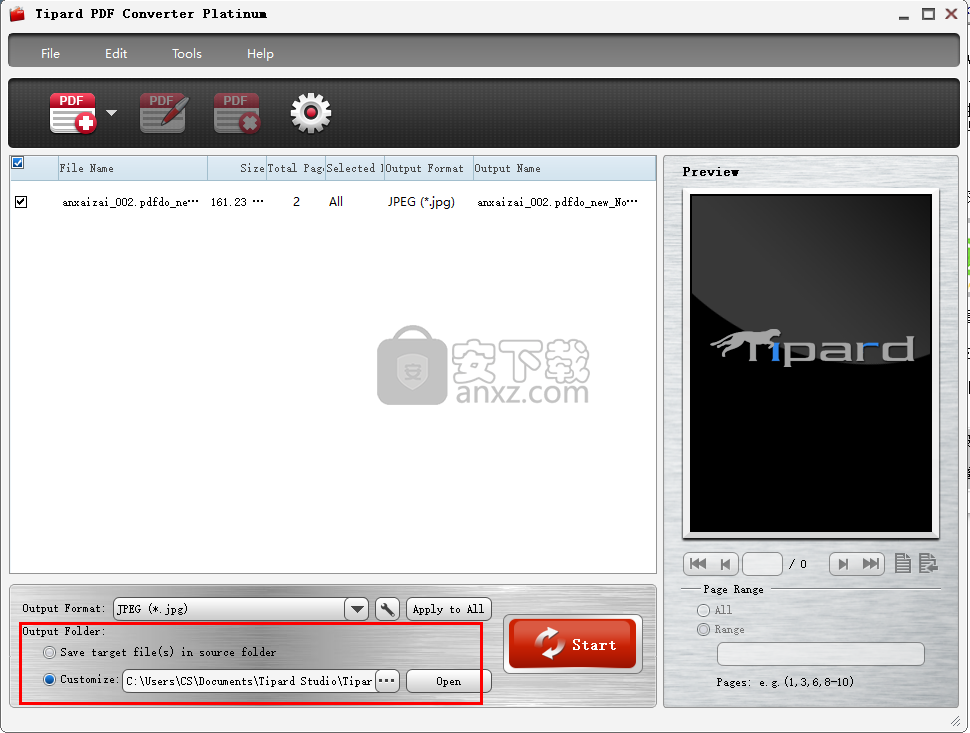The image size is (970, 733).
Task: Open the Tools menu
Action: coord(187,54)
